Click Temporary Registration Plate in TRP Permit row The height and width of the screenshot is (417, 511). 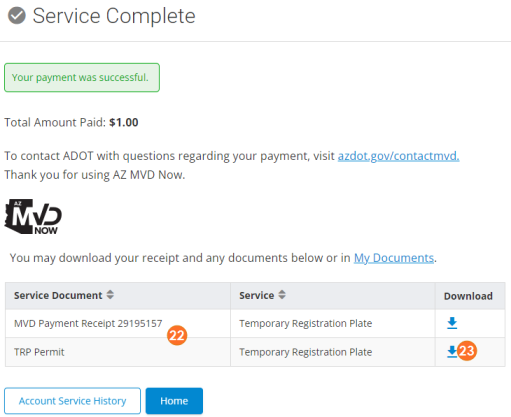tap(305, 352)
